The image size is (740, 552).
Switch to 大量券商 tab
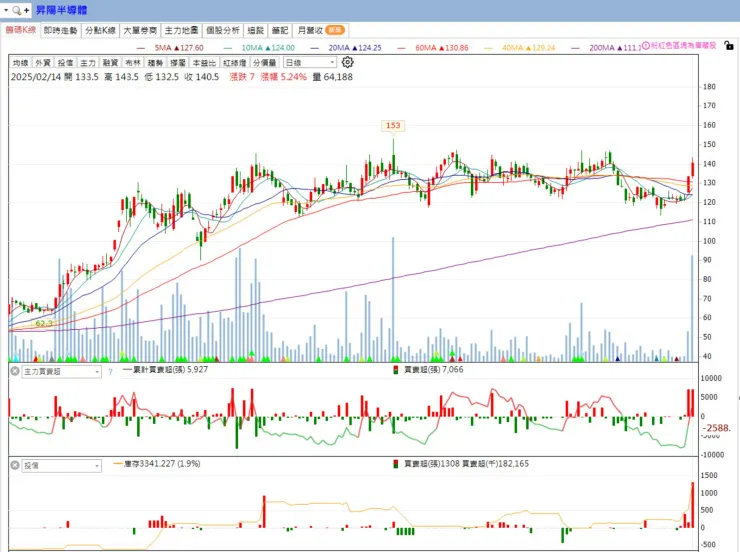click(140, 30)
